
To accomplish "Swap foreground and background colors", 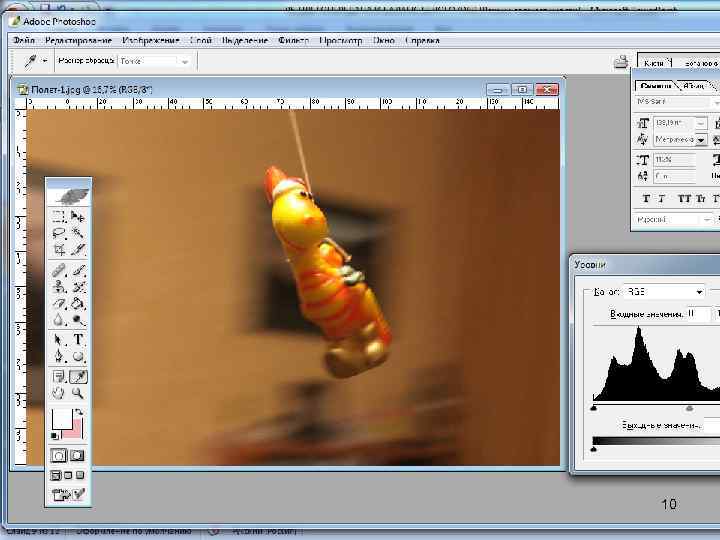I will [79, 412].
